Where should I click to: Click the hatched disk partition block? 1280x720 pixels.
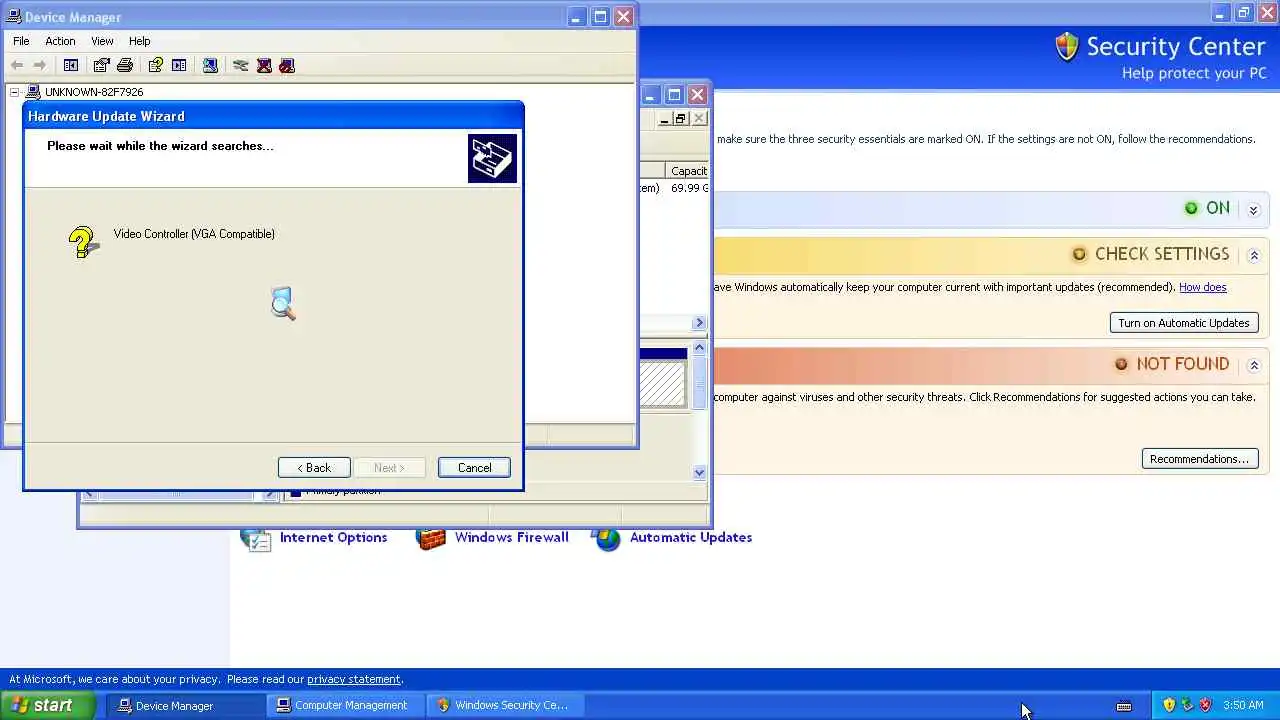pyautogui.click(x=663, y=384)
